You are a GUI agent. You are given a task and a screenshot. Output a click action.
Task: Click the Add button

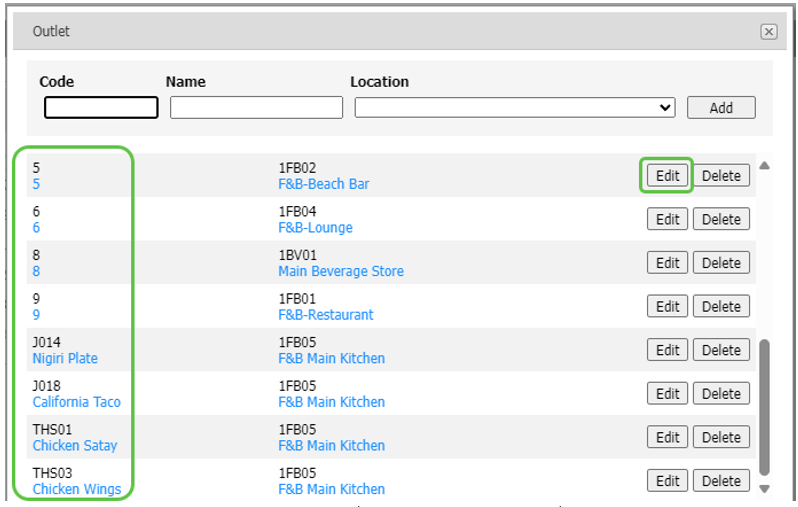tap(720, 108)
